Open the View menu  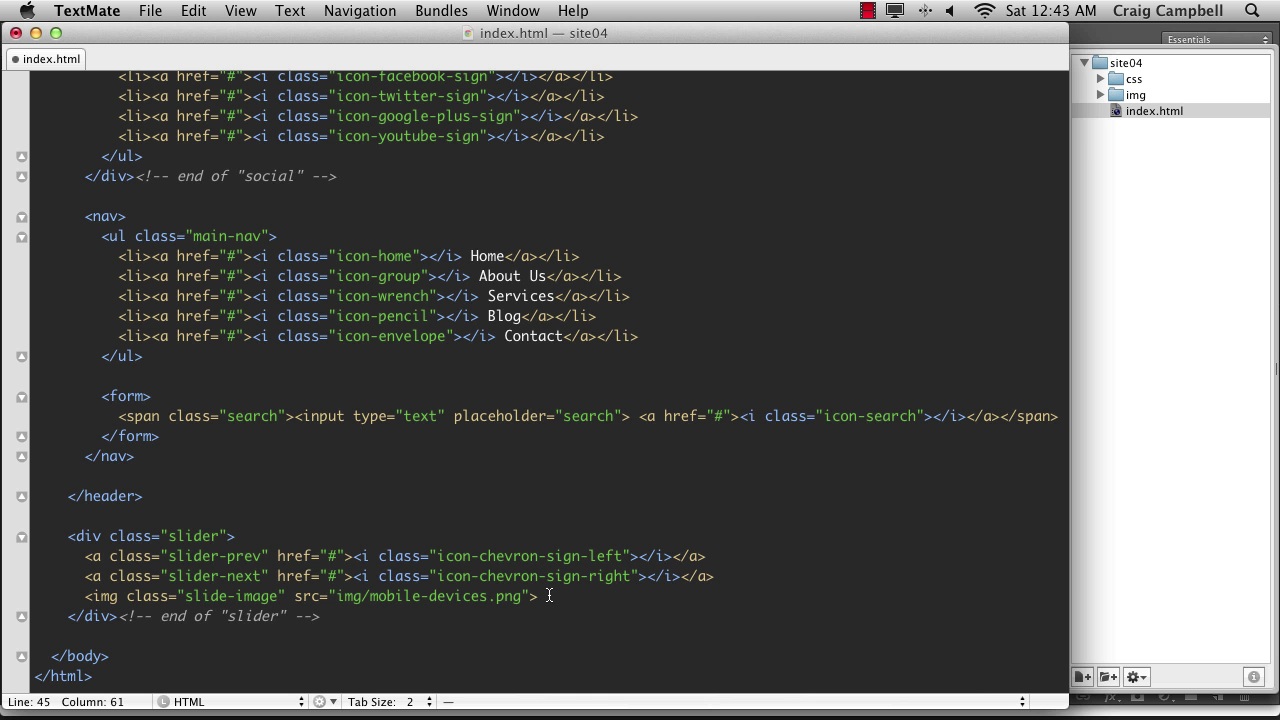tap(240, 11)
